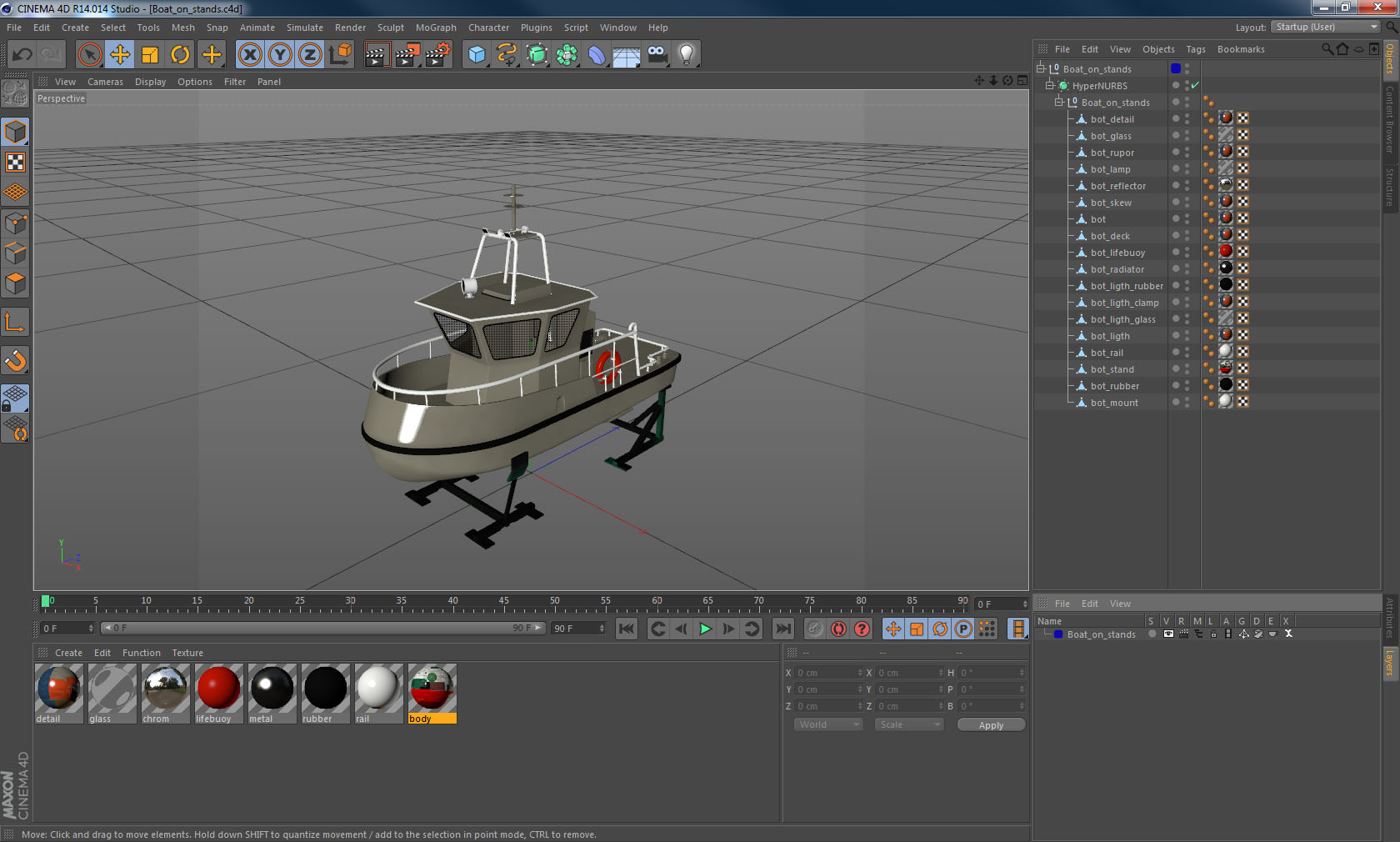Screen dimensions: 1400x842
Task: Open the Sculpt menu
Action: [x=390, y=28]
